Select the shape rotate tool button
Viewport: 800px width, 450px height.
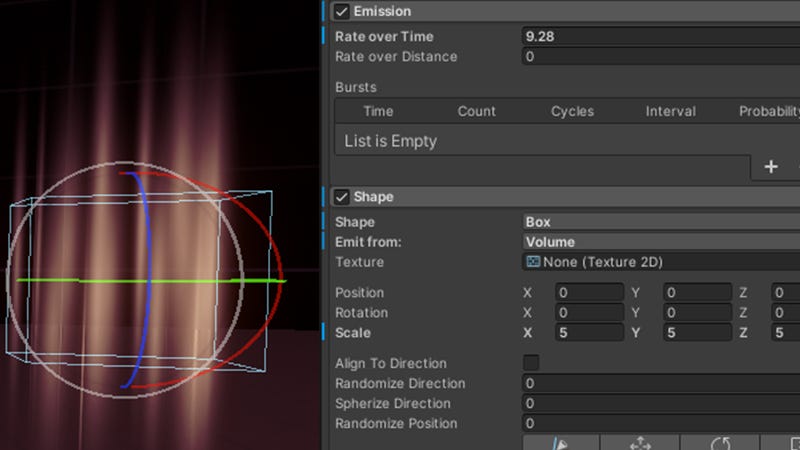tap(719, 443)
